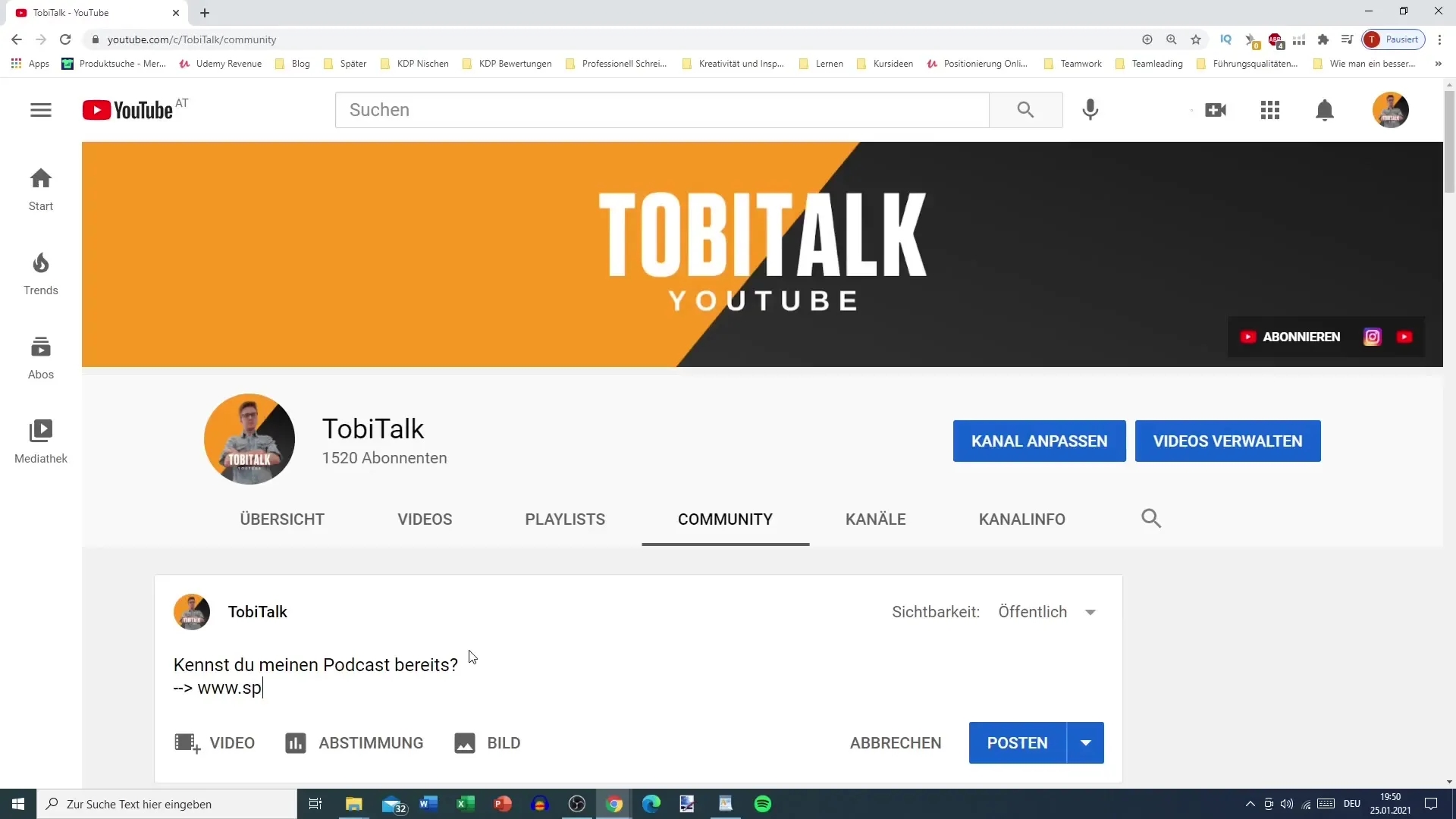The width and height of the screenshot is (1456, 819).
Task: Open Abos subscriptions in sidebar
Action: pyautogui.click(x=41, y=358)
